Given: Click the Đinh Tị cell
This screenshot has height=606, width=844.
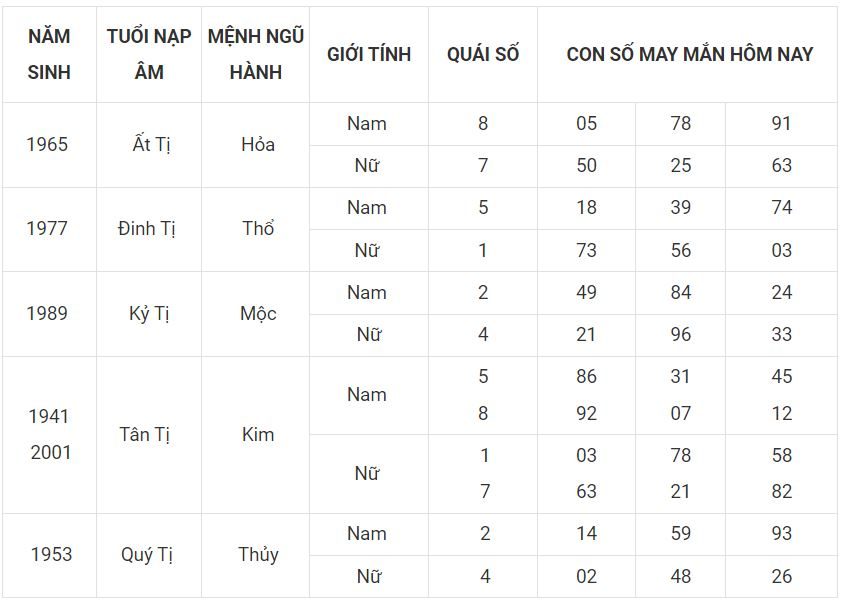Looking at the screenshot, I should click(149, 229).
